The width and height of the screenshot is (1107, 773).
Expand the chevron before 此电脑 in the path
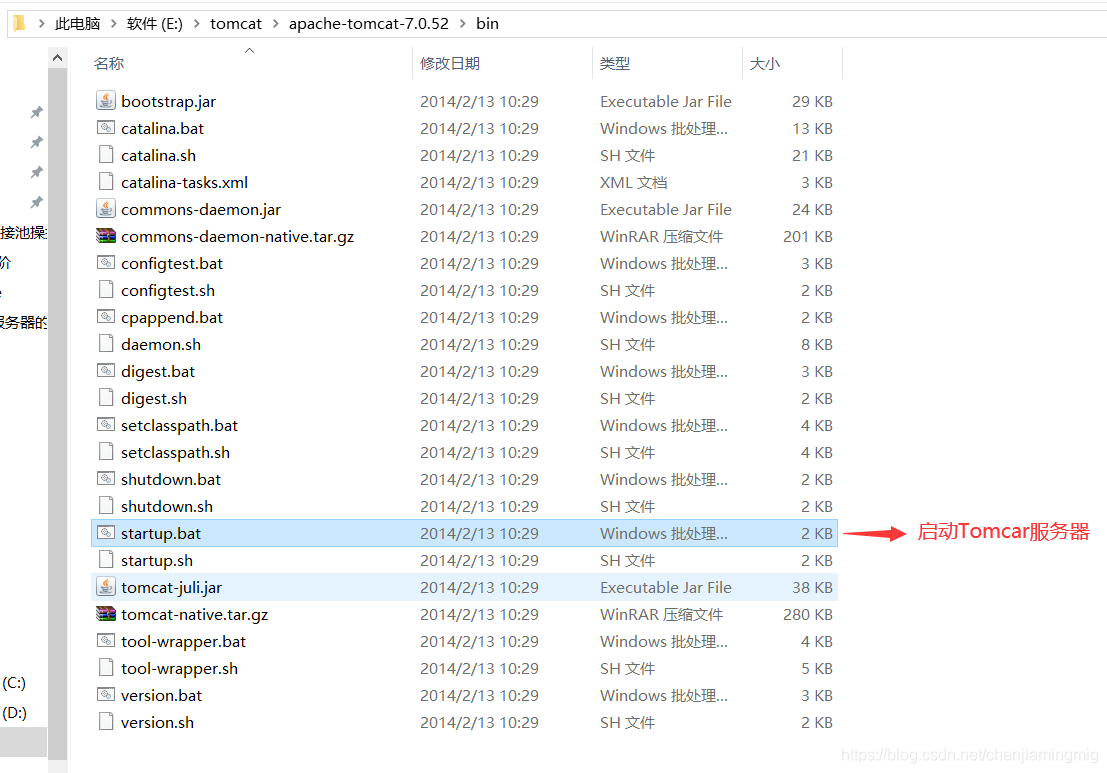[42, 24]
